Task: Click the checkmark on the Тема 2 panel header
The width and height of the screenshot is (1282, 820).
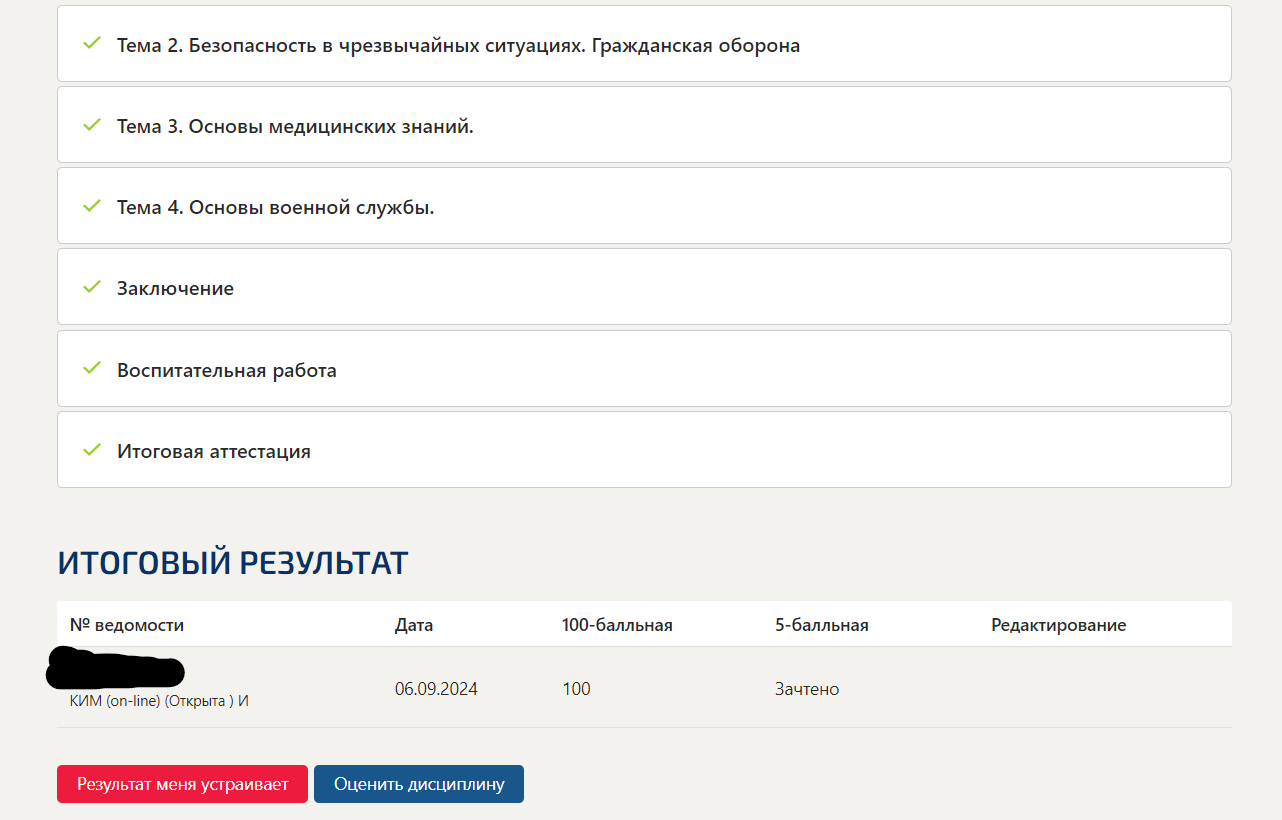Action: coord(92,43)
